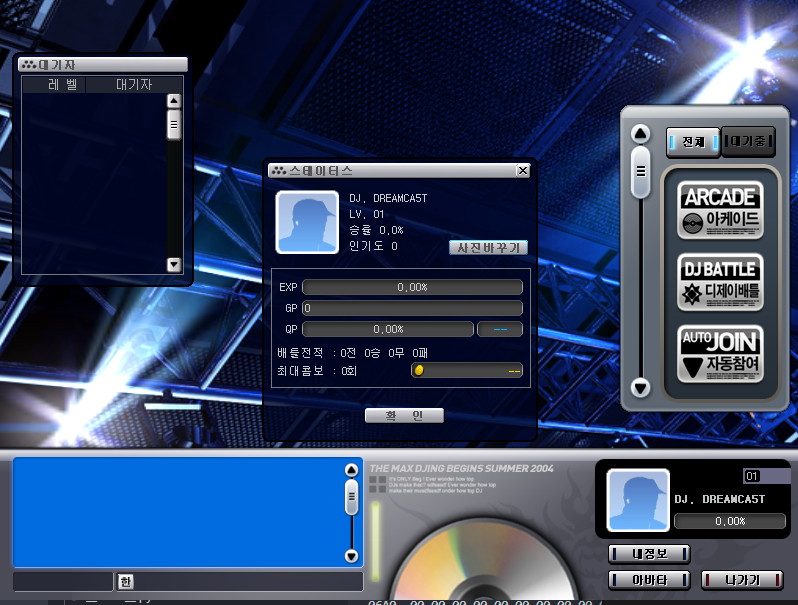Click the chat recipient input box
Viewport: 798px width, 605px height.
63,582
